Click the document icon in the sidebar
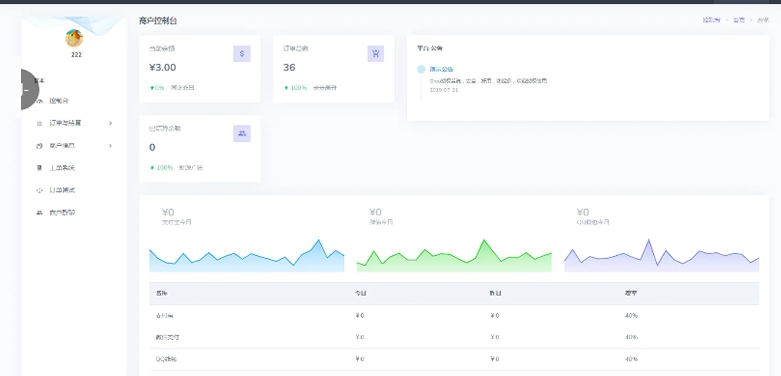The height and width of the screenshot is (376, 781). pos(40,168)
